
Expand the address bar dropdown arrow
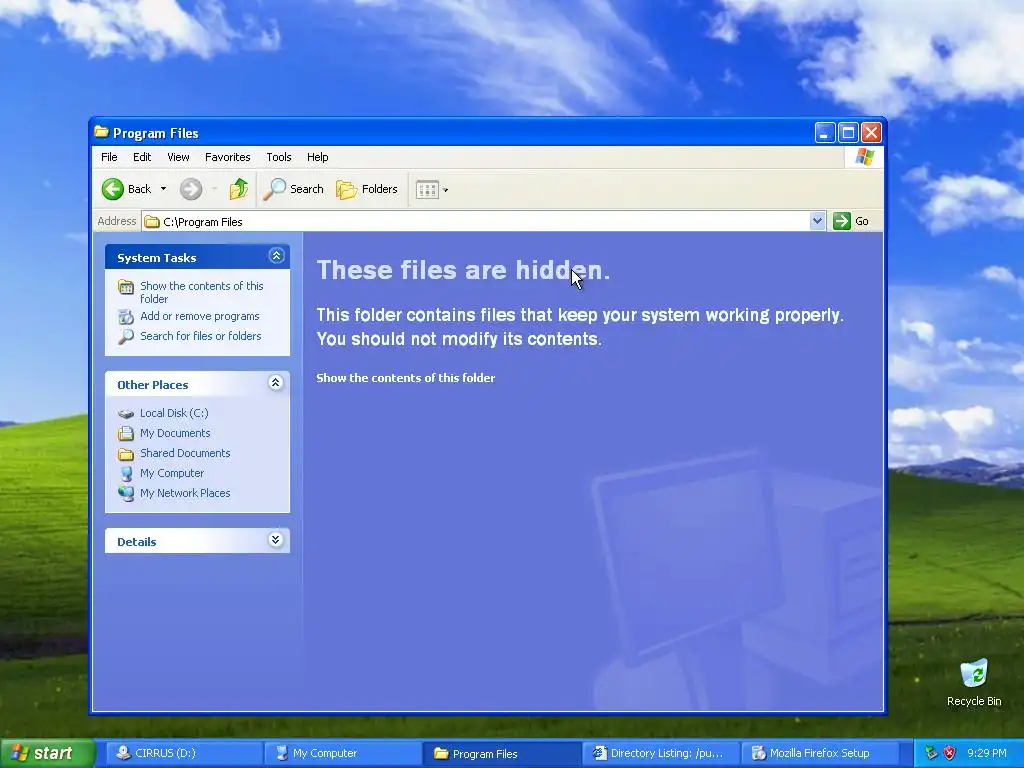pyautogui.click(x=817, y=221)
